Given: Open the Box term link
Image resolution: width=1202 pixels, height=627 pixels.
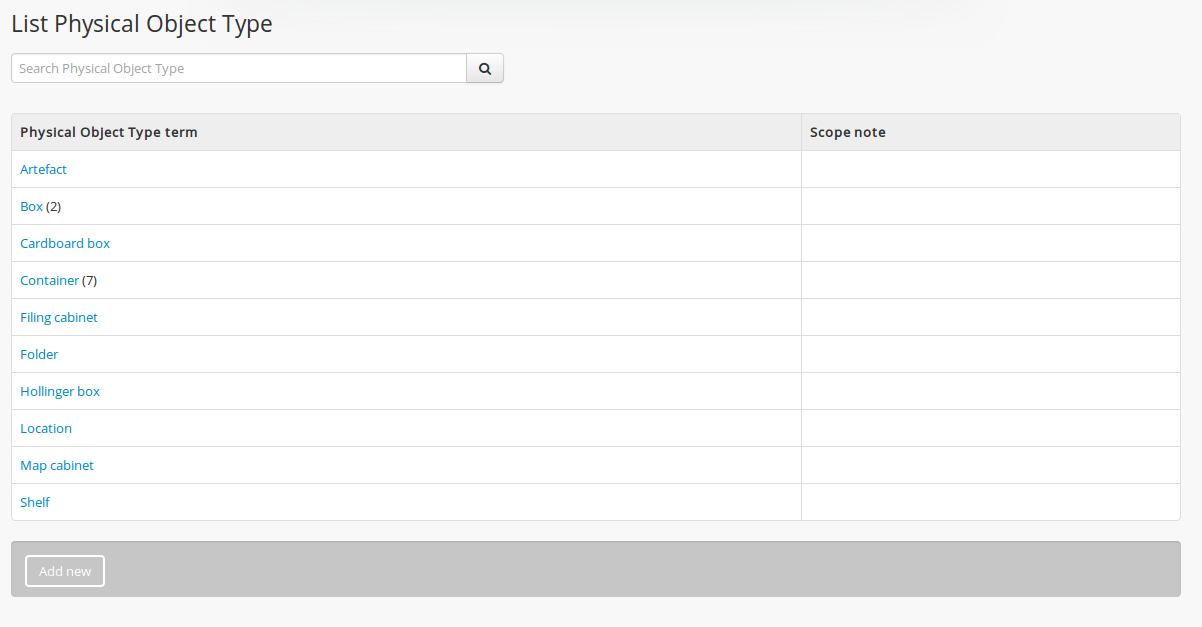Looking at the screenshot, I should click(31, 207).
